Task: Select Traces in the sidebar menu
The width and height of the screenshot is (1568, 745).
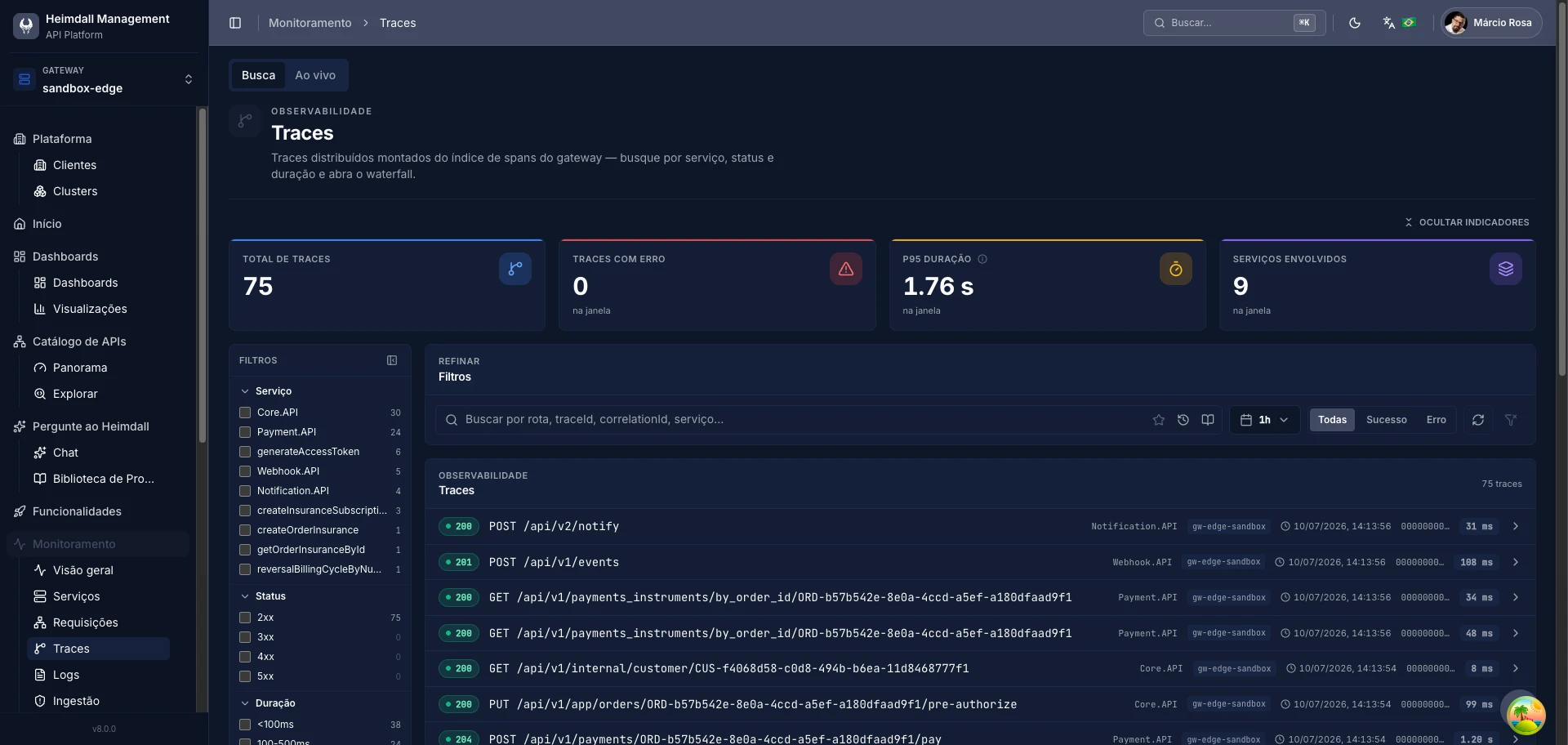Action: pos(98,649)
